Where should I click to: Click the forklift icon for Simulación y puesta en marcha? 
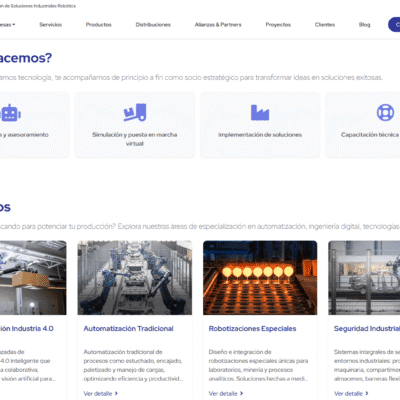click(135, 112)
